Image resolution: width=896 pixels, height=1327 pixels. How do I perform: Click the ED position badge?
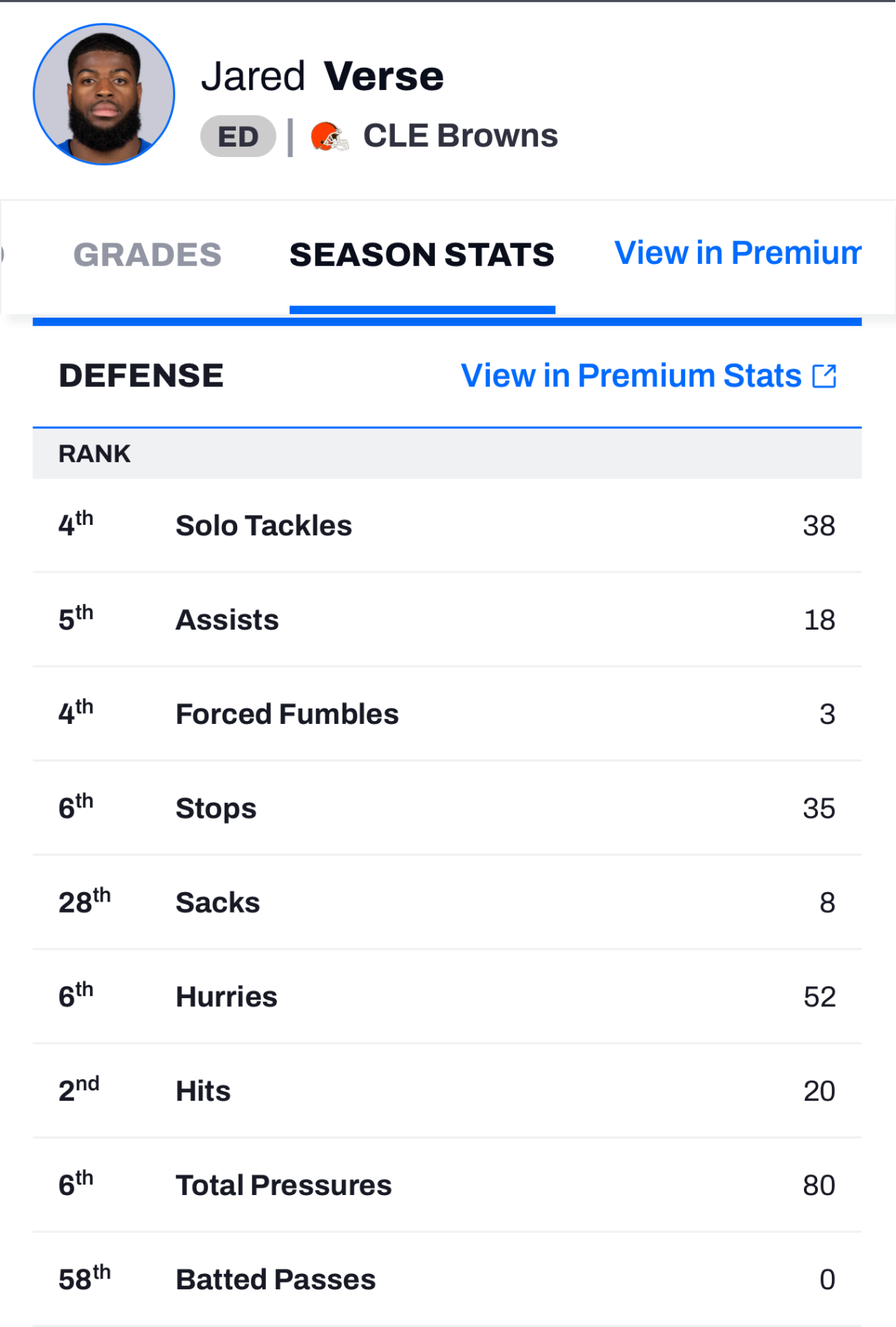point(238,136)
